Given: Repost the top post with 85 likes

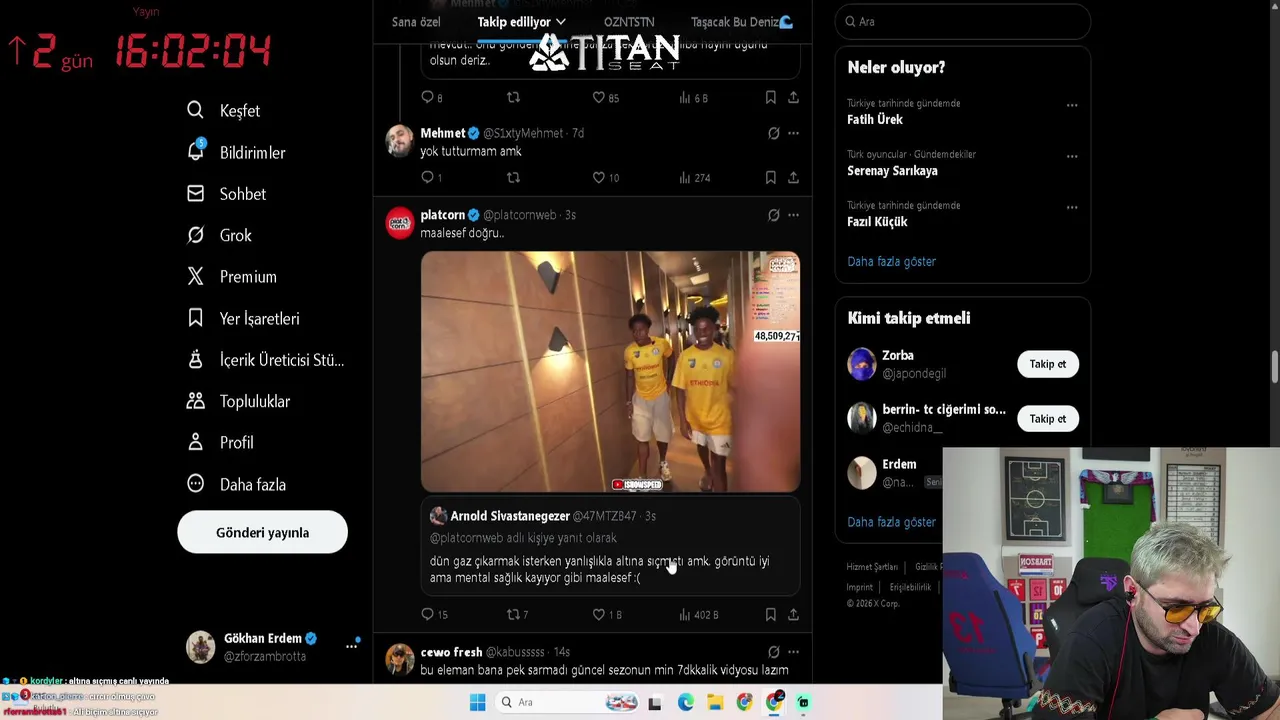Looking at the screenshot, I should click(x=513, y=97).
